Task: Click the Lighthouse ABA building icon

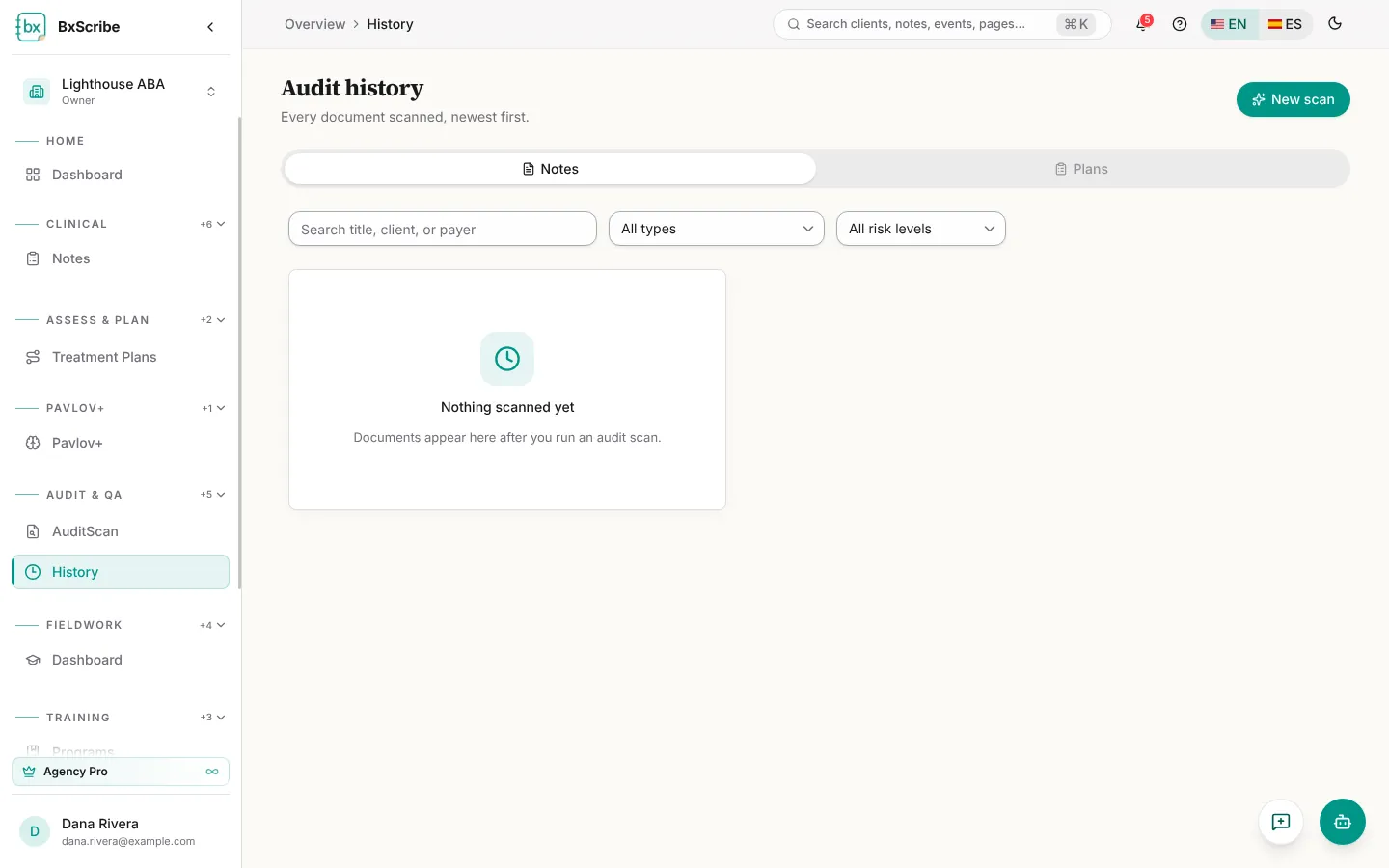Action: [37, 92]
